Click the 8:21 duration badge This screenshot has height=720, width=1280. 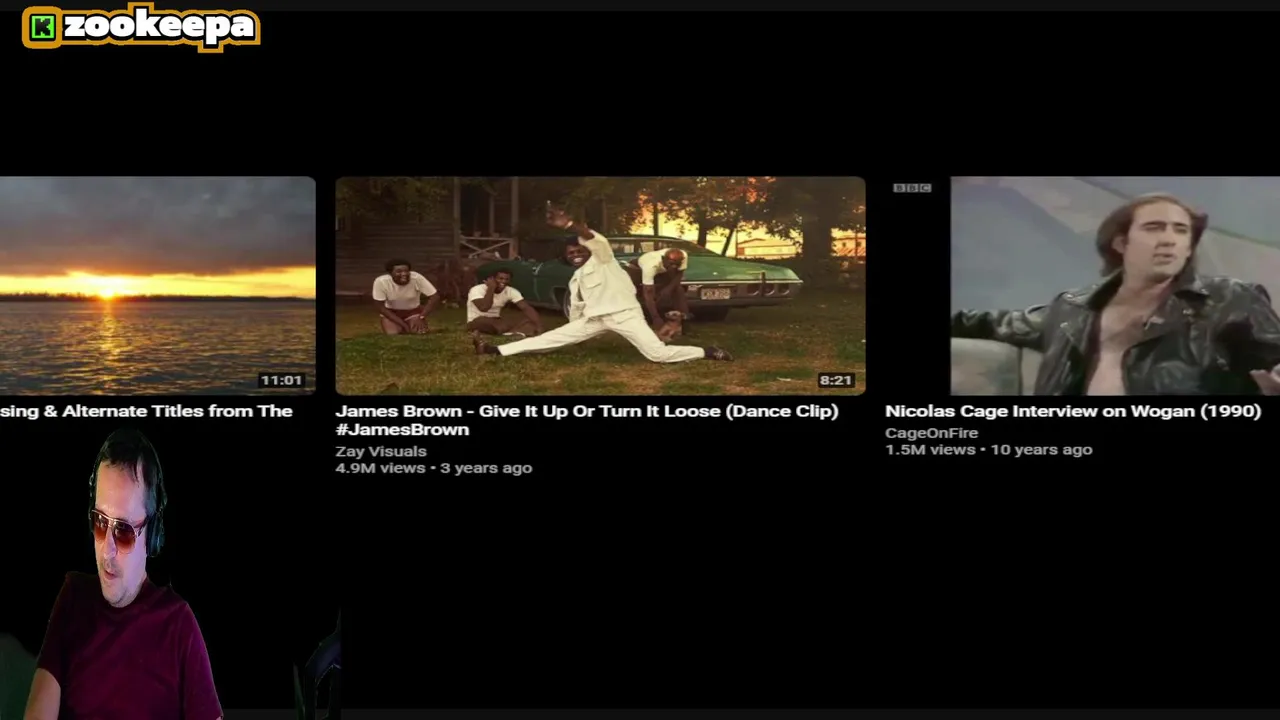tap(835, 380)
